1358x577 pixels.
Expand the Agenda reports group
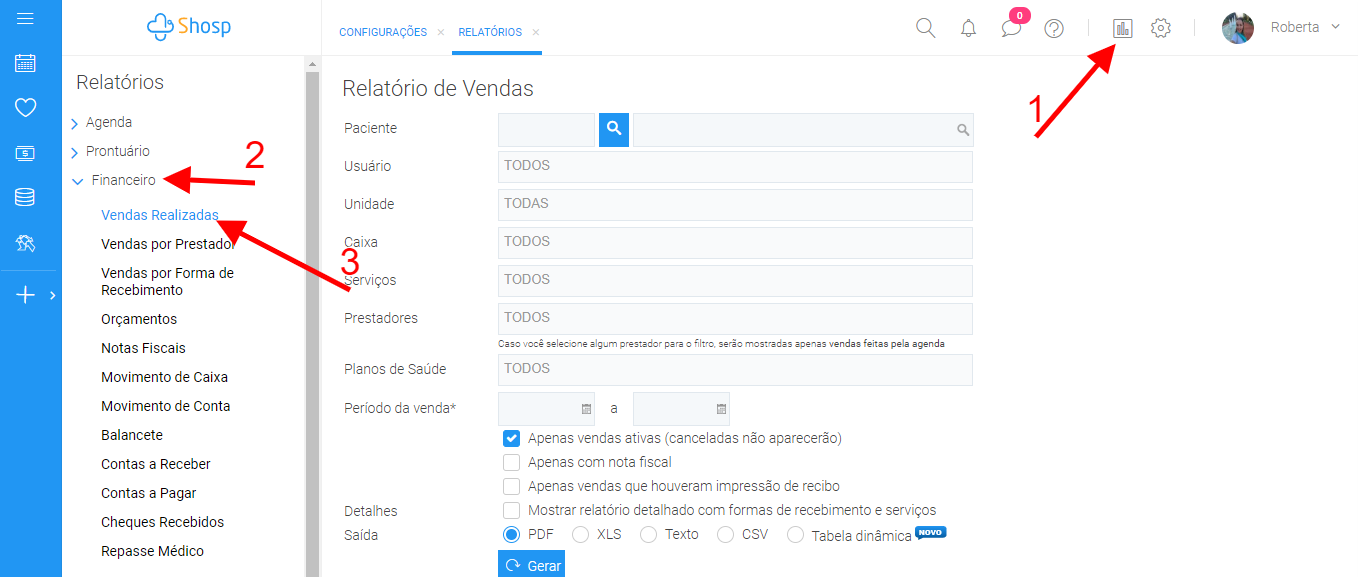point(74,123)
